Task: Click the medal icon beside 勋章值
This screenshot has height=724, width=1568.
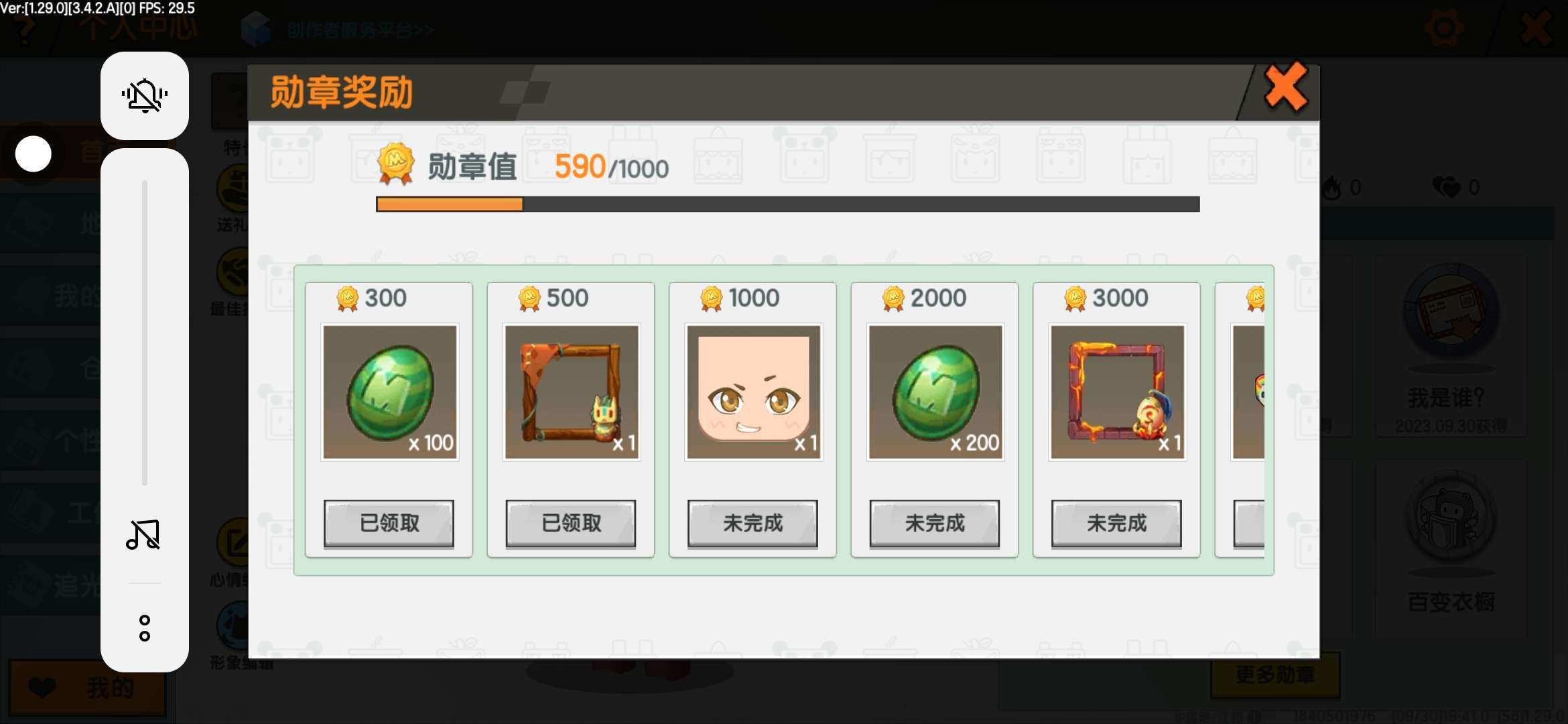Action: [395, 164]
